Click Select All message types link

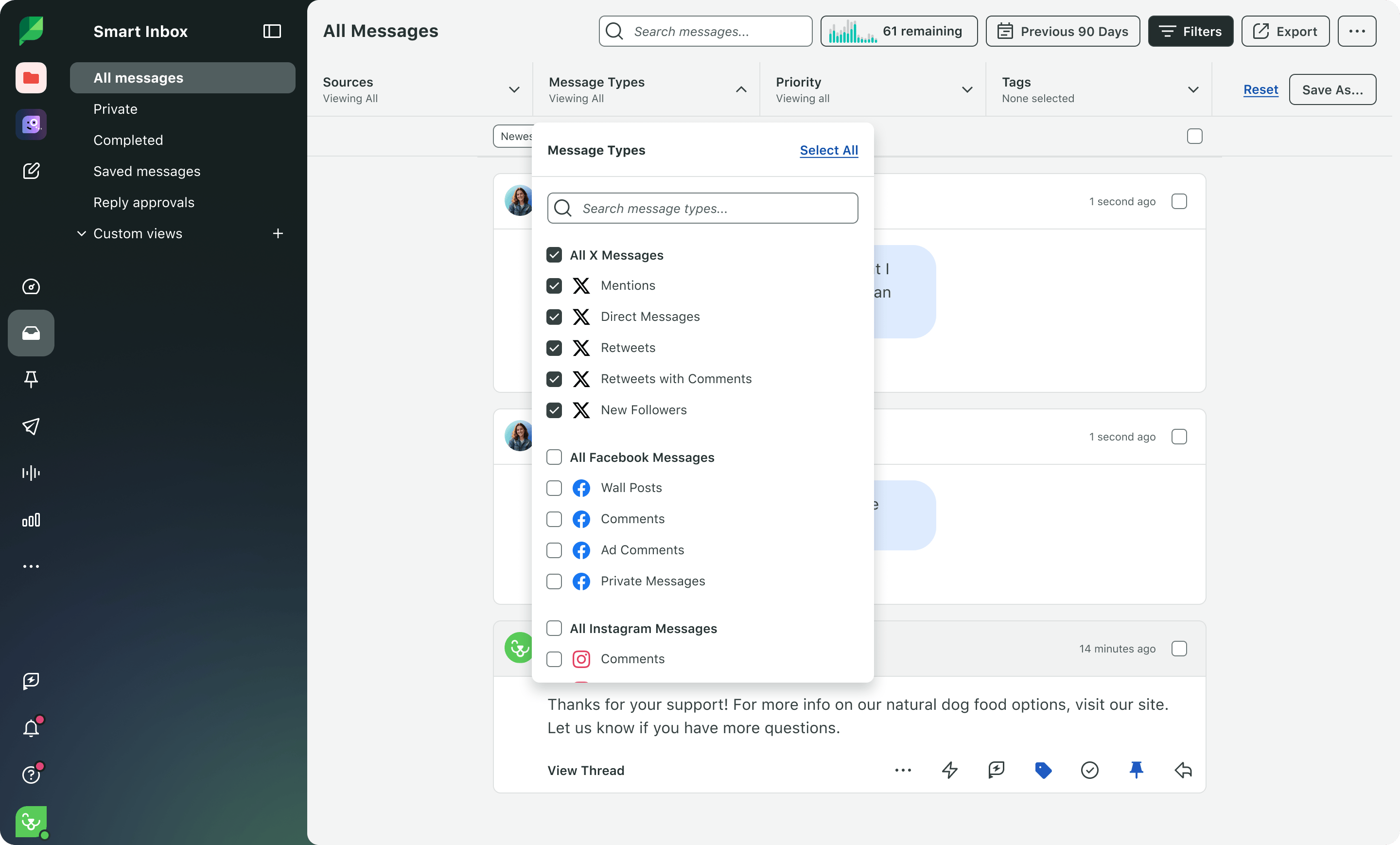pos(829,150)
